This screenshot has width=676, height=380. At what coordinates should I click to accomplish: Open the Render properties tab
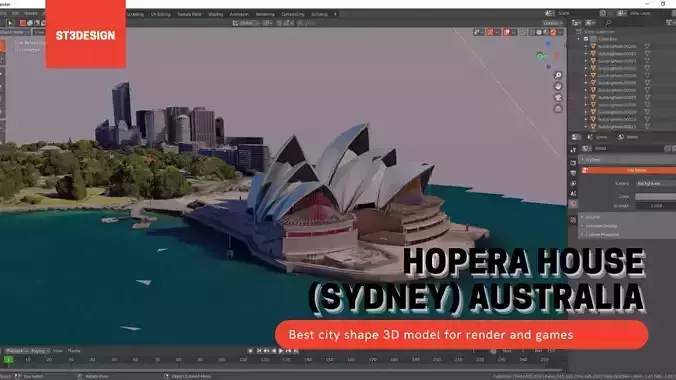pyautogui.click(x=573, y=163)
